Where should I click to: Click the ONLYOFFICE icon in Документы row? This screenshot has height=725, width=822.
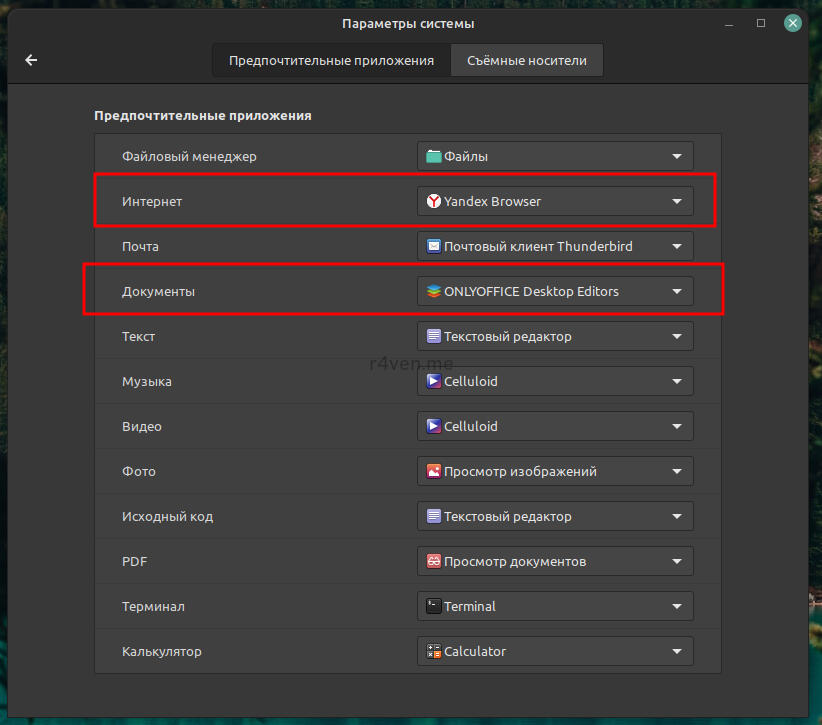click(433, 291)
